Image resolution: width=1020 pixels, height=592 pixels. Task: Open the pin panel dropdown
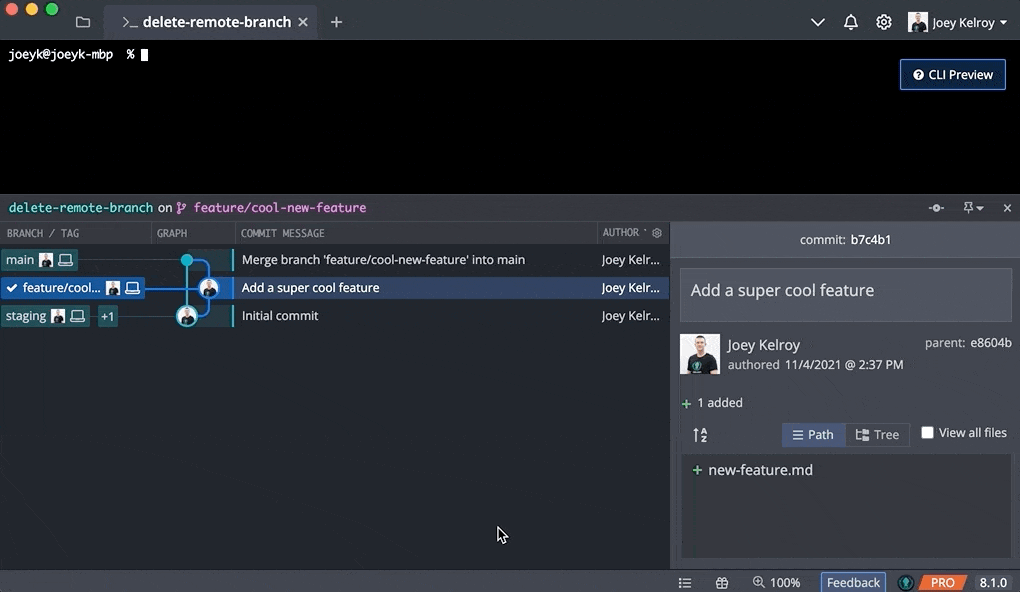point(973,208)
